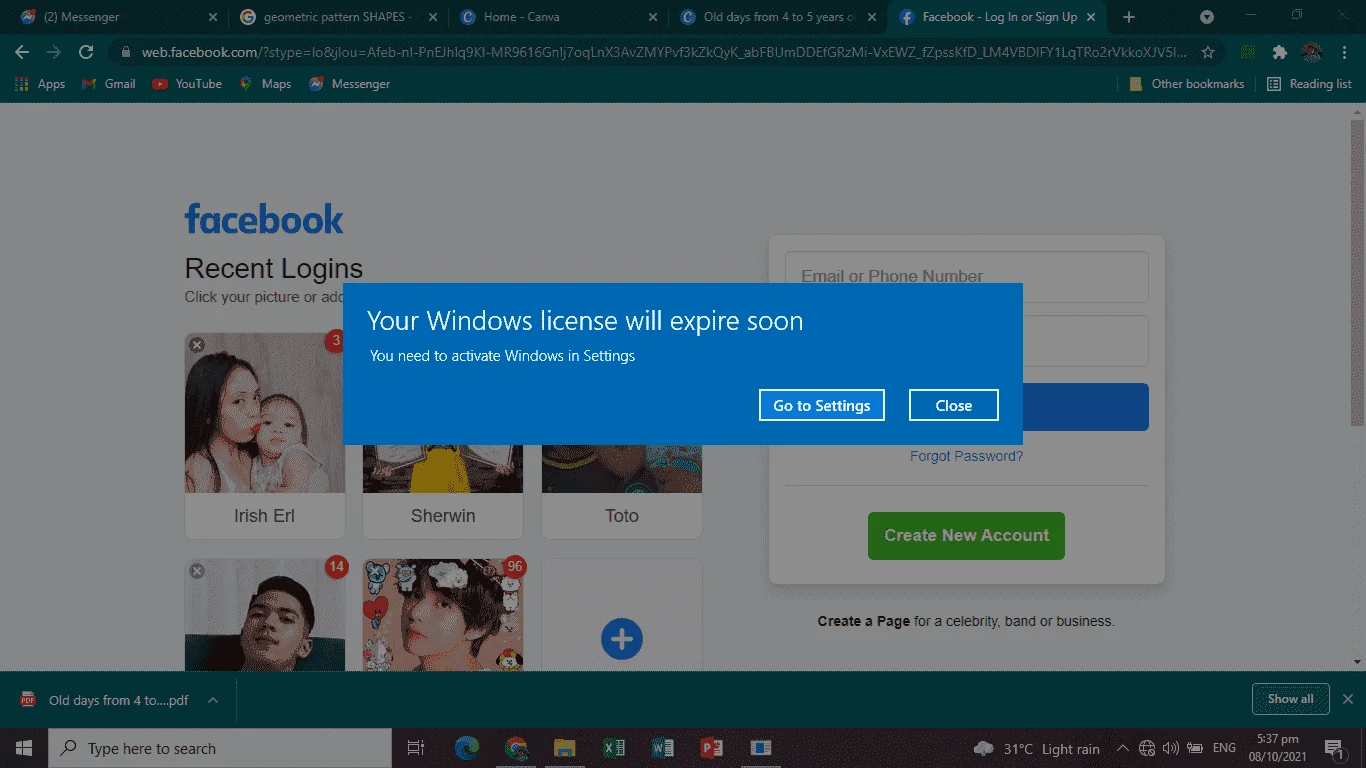Image resolution: width=1366 pixels, height=768 pixels.
Task: Click Show all downloads
Action: pos(1290,699)
